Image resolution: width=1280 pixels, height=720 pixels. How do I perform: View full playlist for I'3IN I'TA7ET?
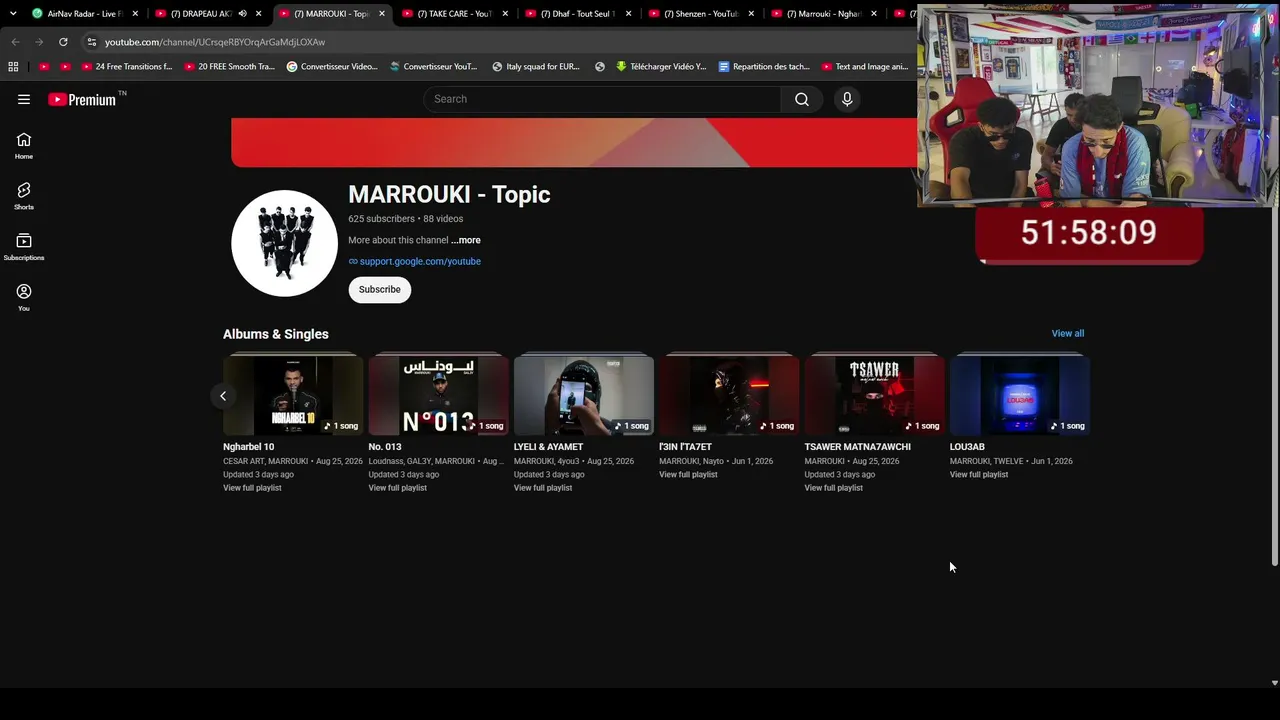coord(688,474)
